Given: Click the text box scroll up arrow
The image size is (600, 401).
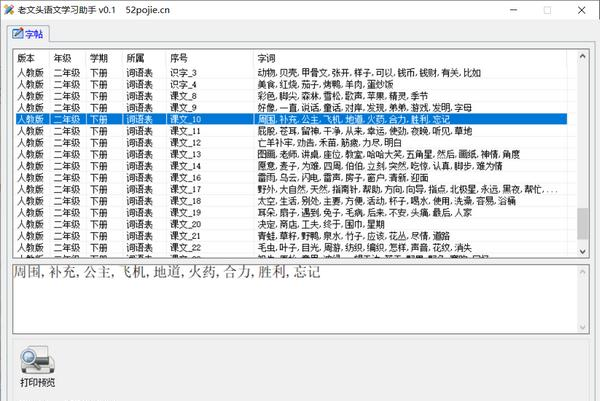Looking at the screenshot, I should [582, 272].
